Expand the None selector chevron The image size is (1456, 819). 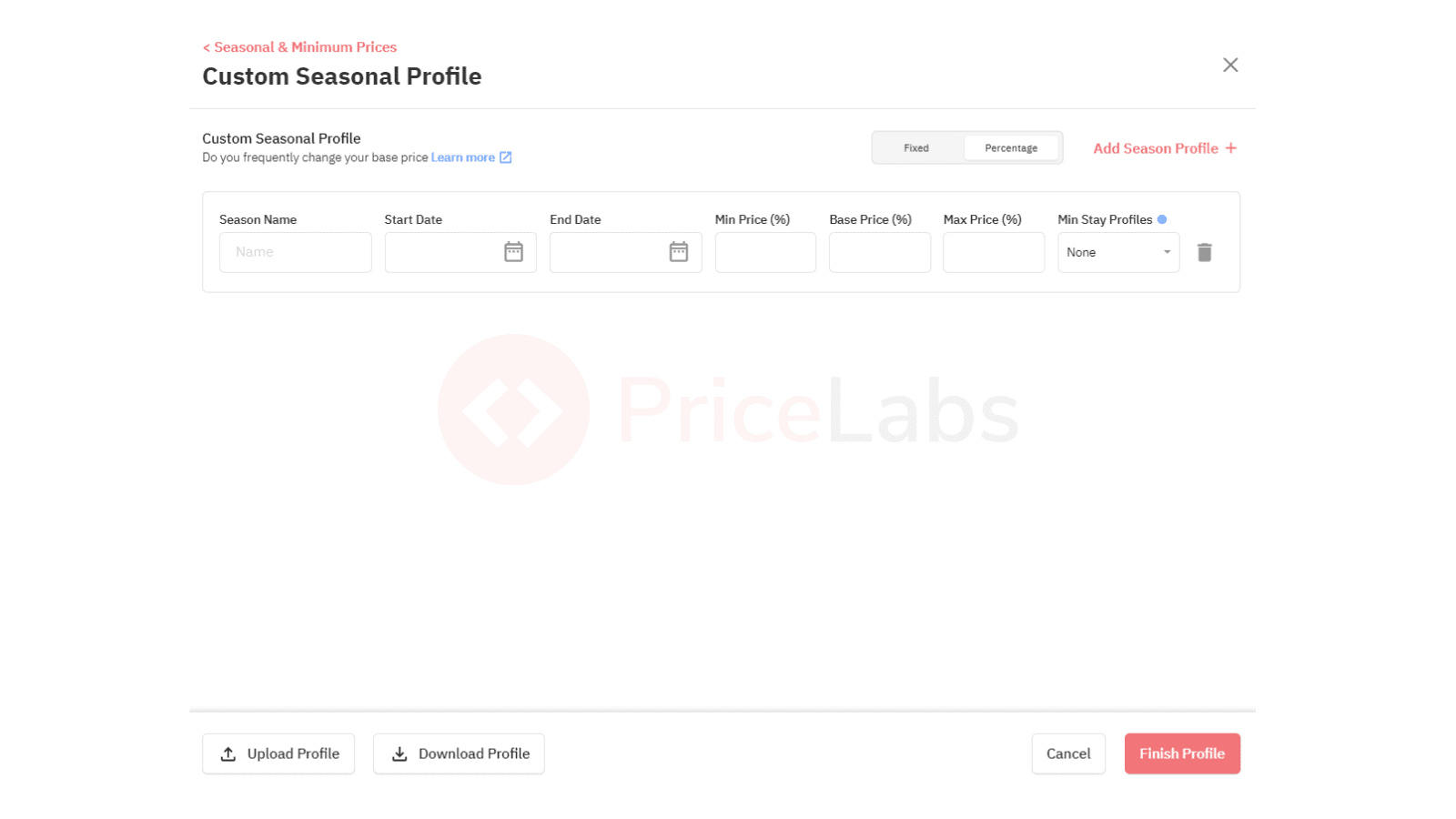pyautogui.click(x=1167, y=252)
